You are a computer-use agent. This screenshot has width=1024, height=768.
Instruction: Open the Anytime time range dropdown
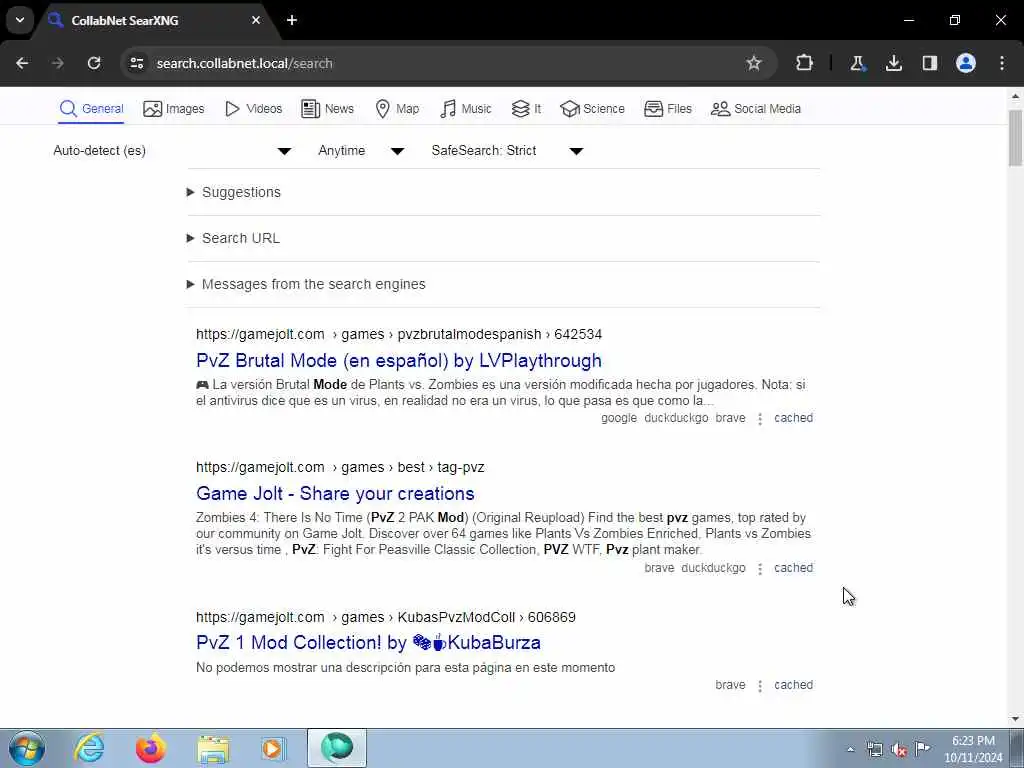[x=361, y=151]
